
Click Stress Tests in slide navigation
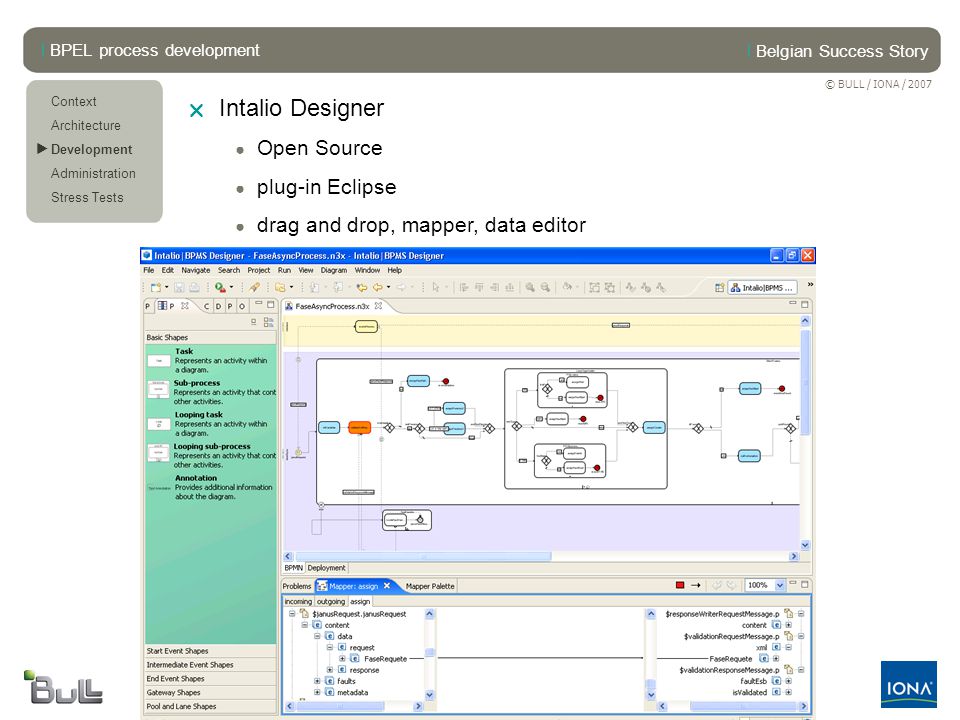pos(87,197)
